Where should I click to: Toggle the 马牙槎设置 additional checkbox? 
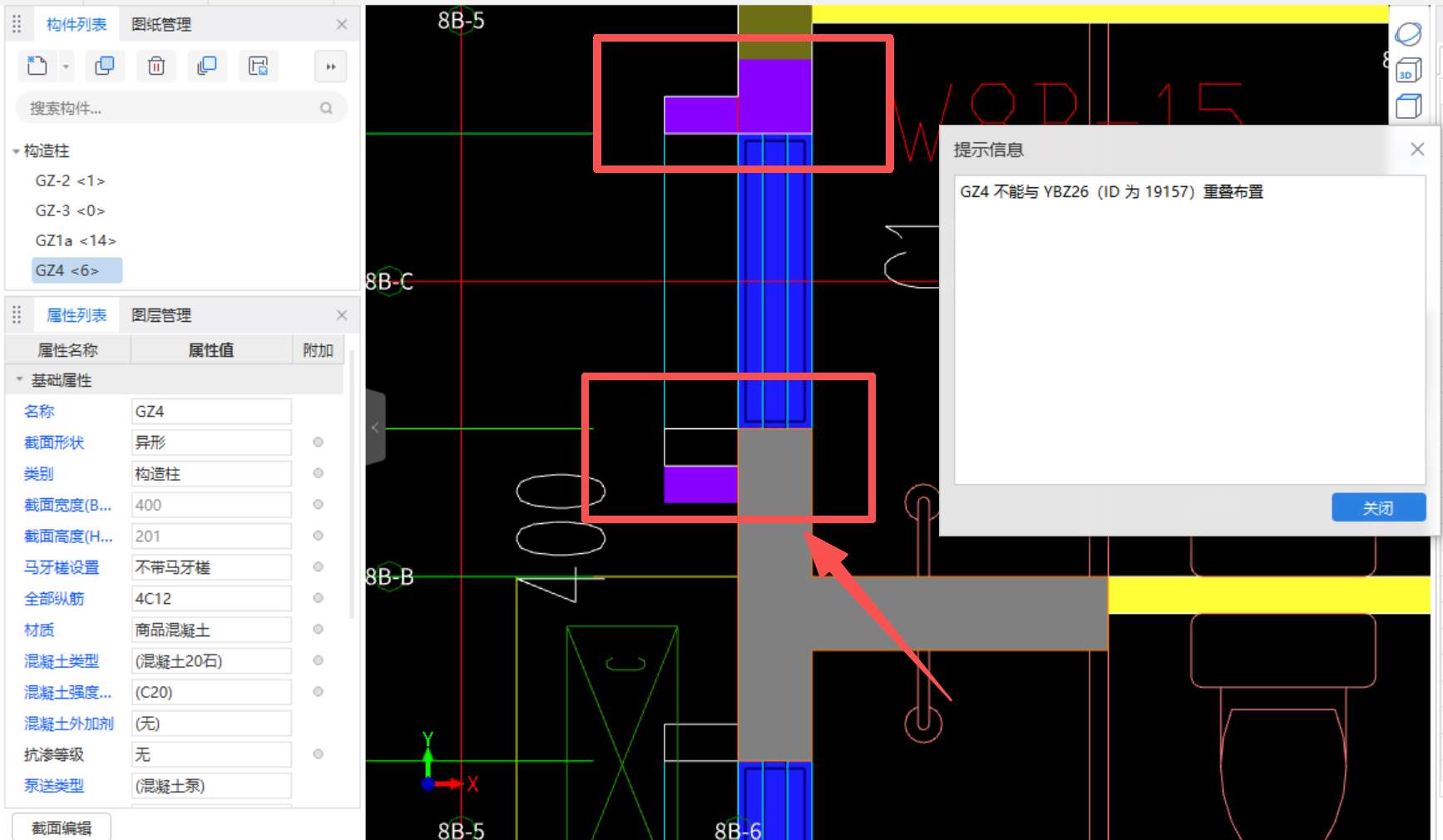(318, 567)
